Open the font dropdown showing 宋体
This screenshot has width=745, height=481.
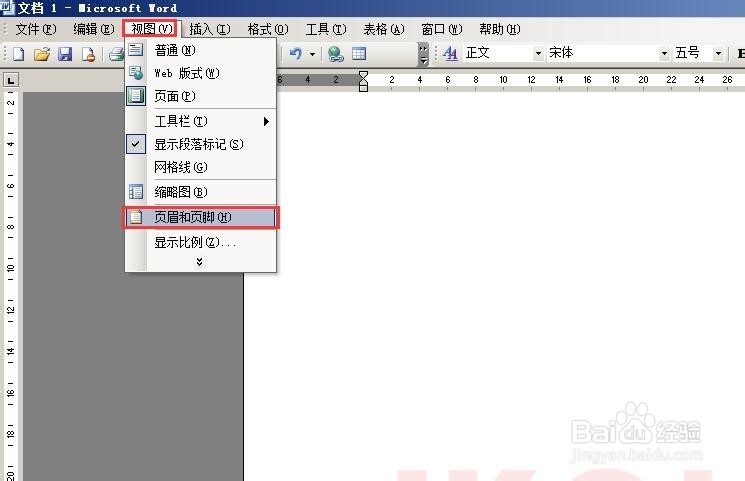(664, 53)
